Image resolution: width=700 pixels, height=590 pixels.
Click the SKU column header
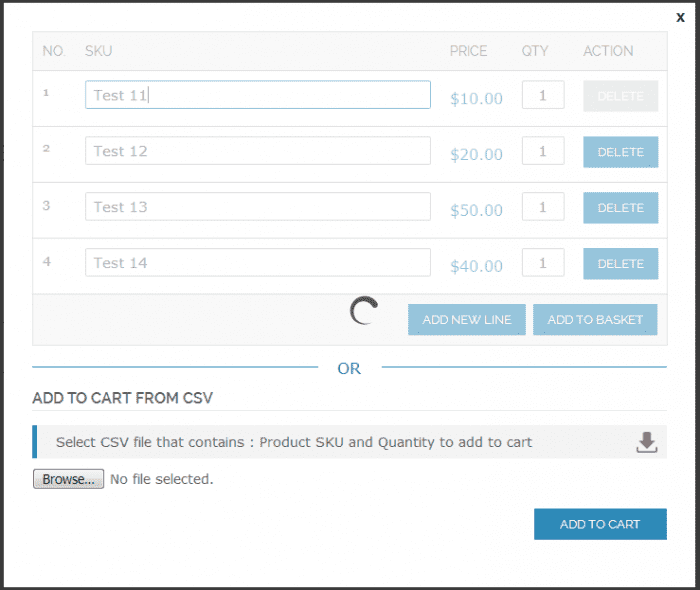99,51
